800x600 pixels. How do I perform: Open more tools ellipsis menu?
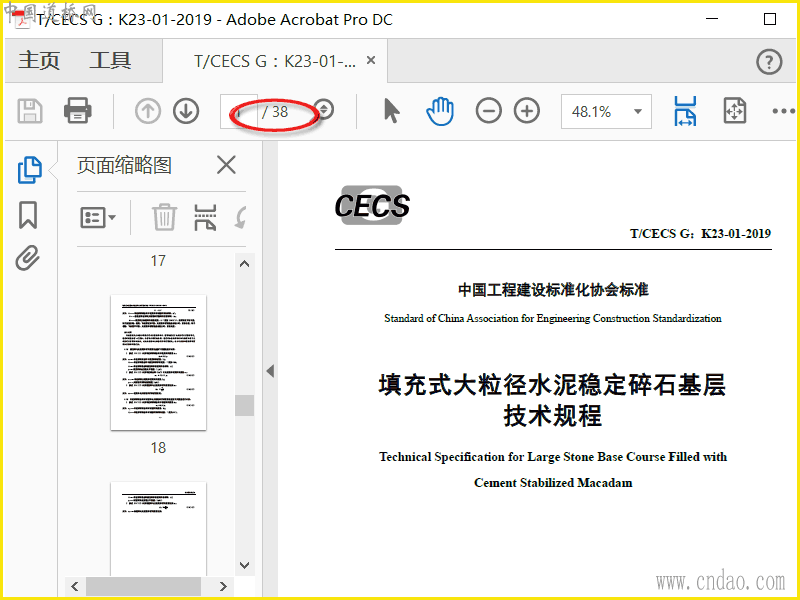[784, 111]
